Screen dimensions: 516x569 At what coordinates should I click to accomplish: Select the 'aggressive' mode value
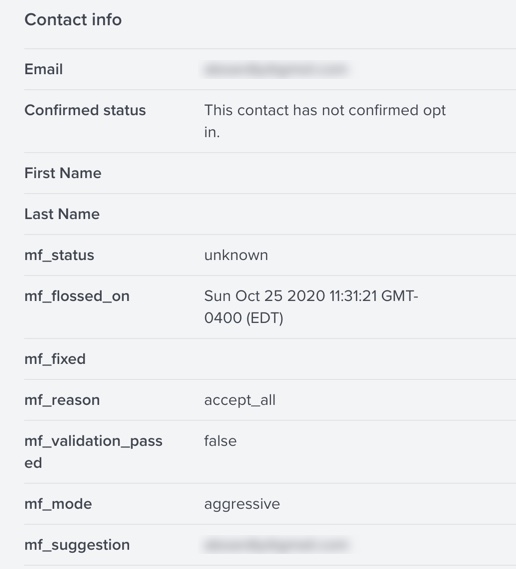pos(242,504)
